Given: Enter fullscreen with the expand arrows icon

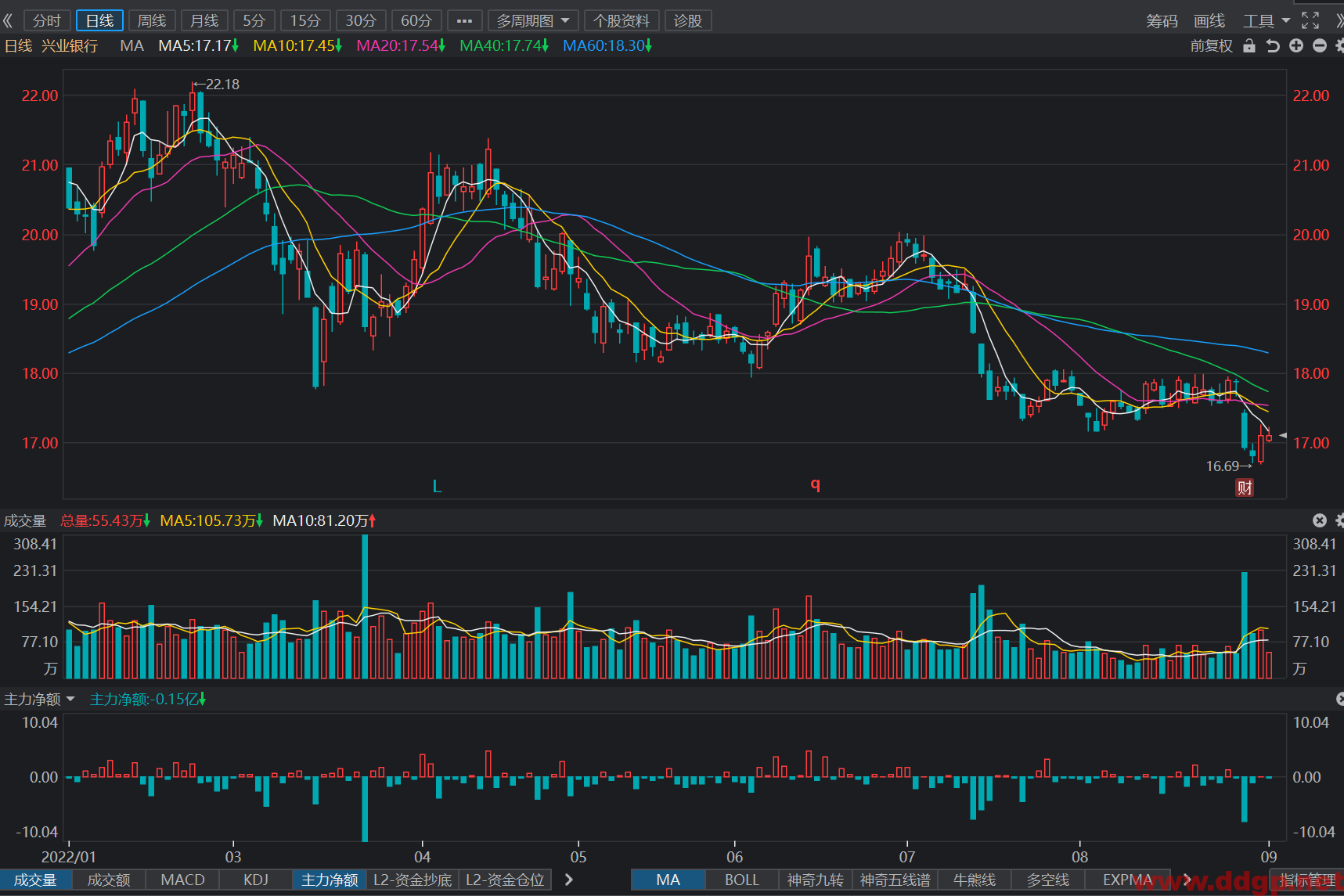Looking at the screenshot, I should 1310,20.
